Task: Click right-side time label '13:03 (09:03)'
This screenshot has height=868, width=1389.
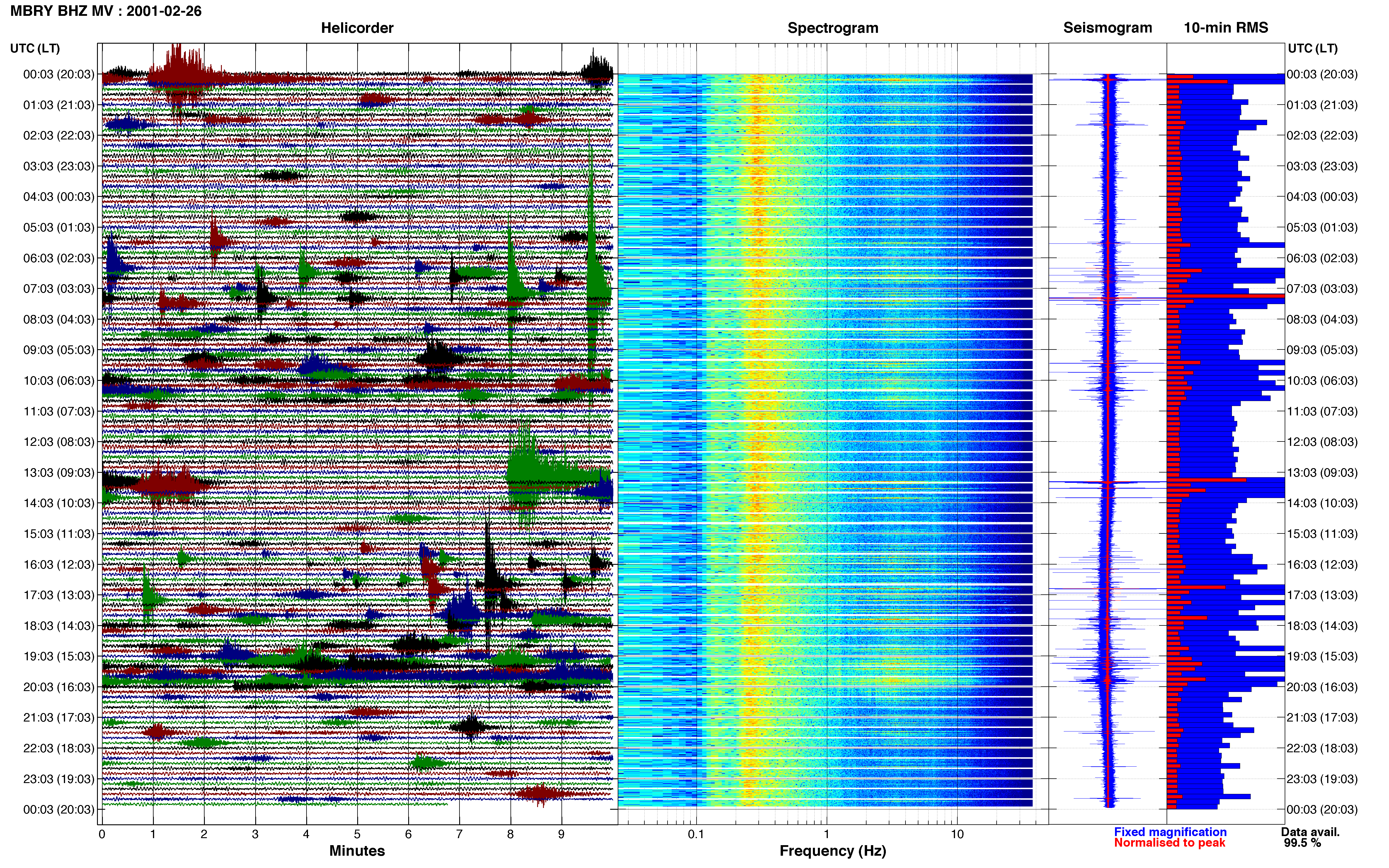Action: coord(1322,473)
